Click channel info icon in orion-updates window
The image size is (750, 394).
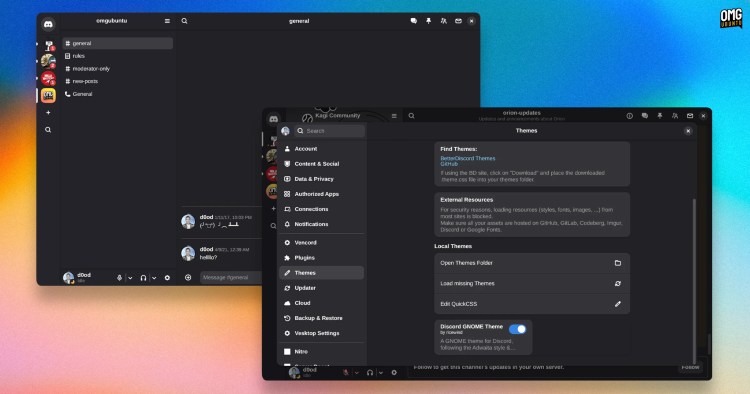click(x=629, y=116)
